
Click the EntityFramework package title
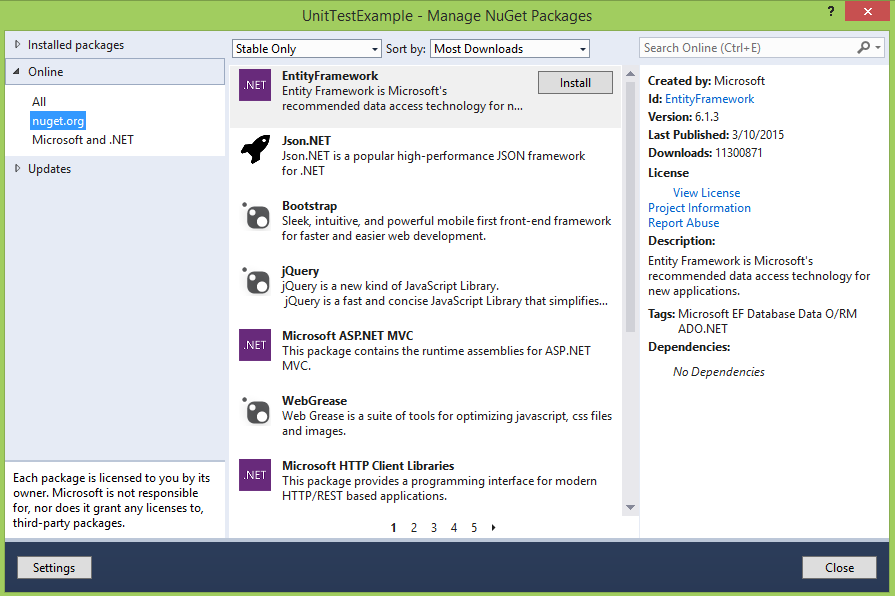point(330,76)
